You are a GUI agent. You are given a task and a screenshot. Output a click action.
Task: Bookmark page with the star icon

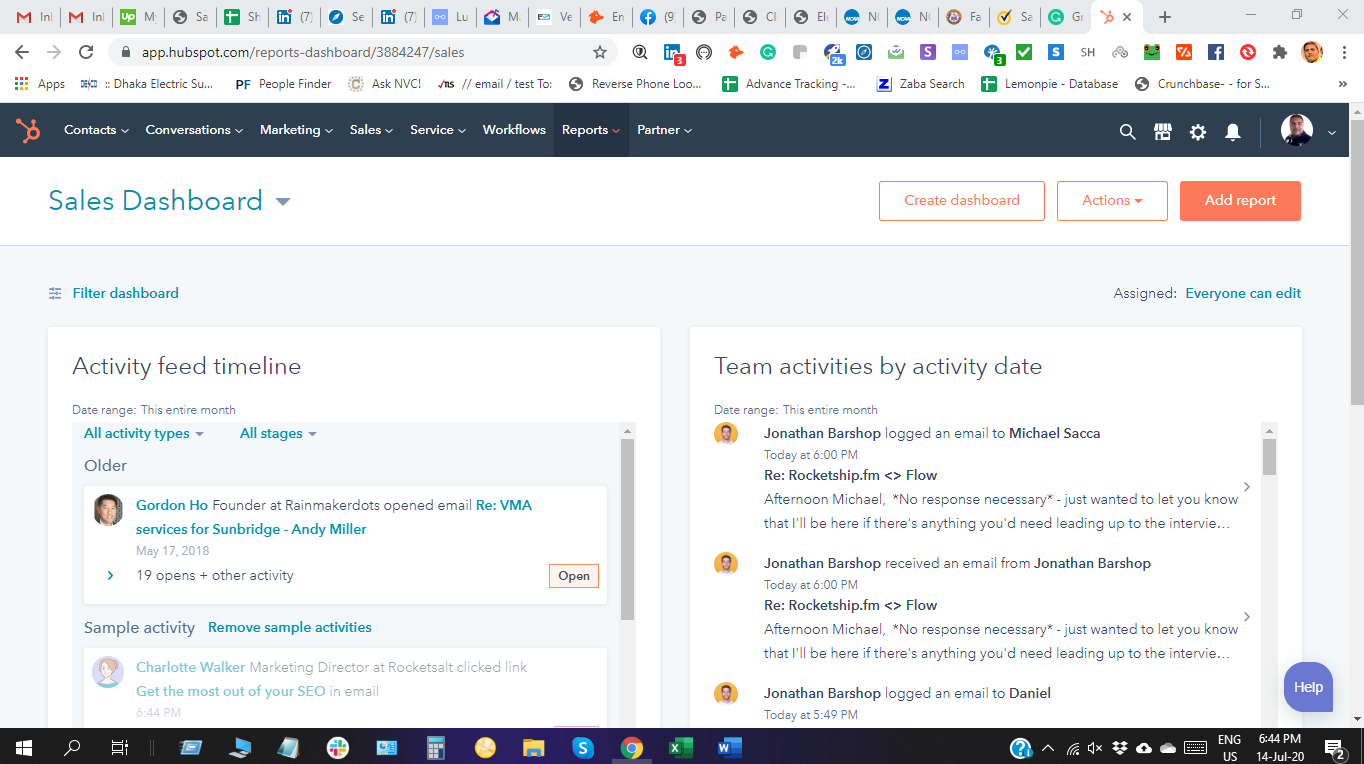tap(600, 52)
